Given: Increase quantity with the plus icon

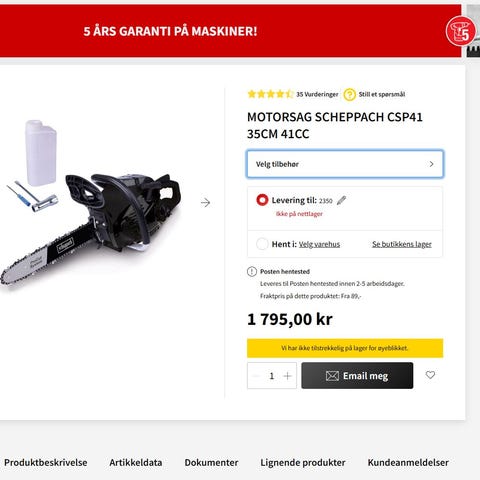Looking at the screenshot, I should [x=287, y=376].
